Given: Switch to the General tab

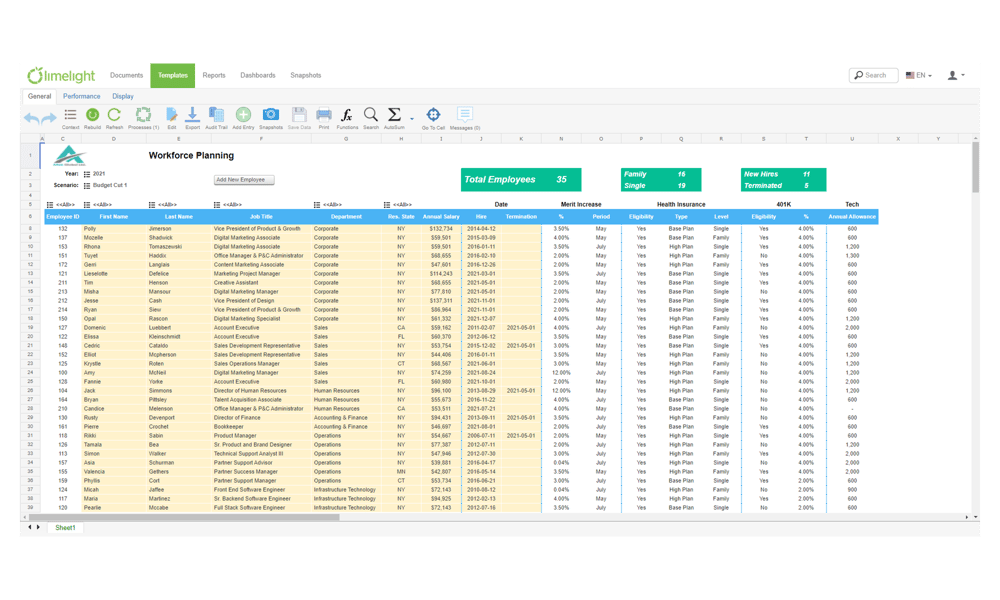Looking at the screenshot, I should point(40,96).
